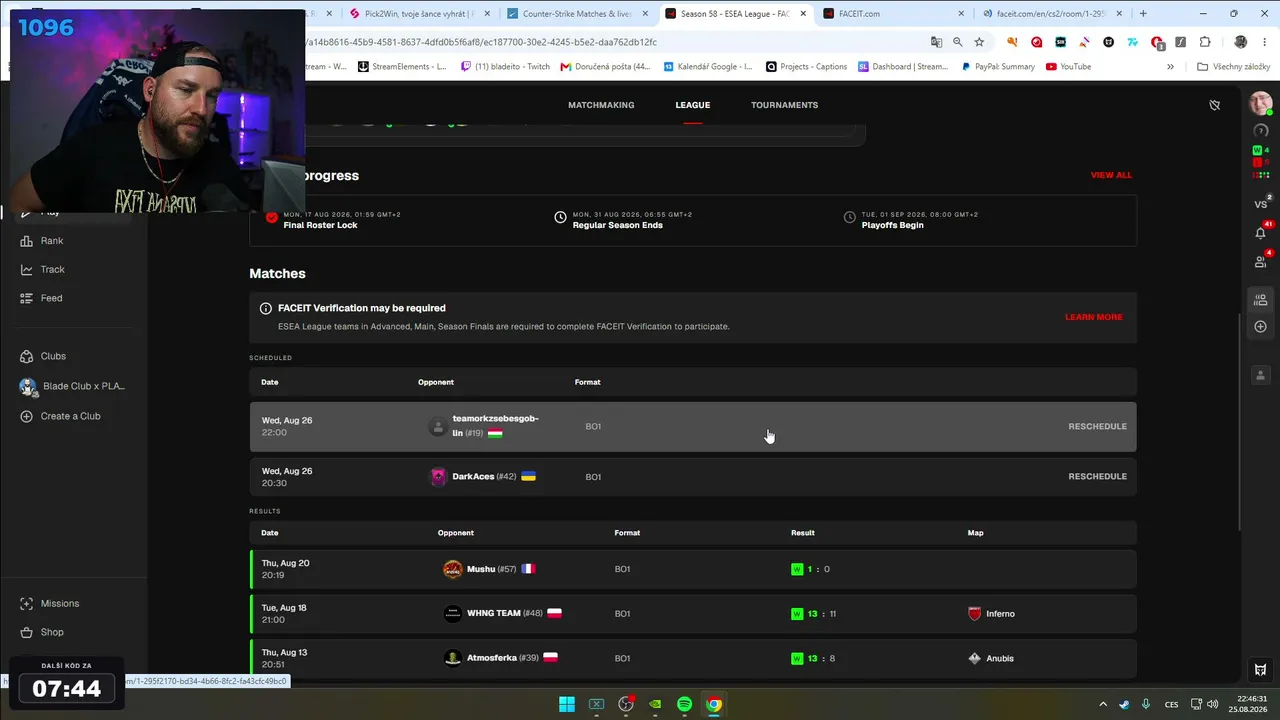Click the Playoffs Begin milestone
This screenshot has height=720, width=1280.
(x=910, y=220)
